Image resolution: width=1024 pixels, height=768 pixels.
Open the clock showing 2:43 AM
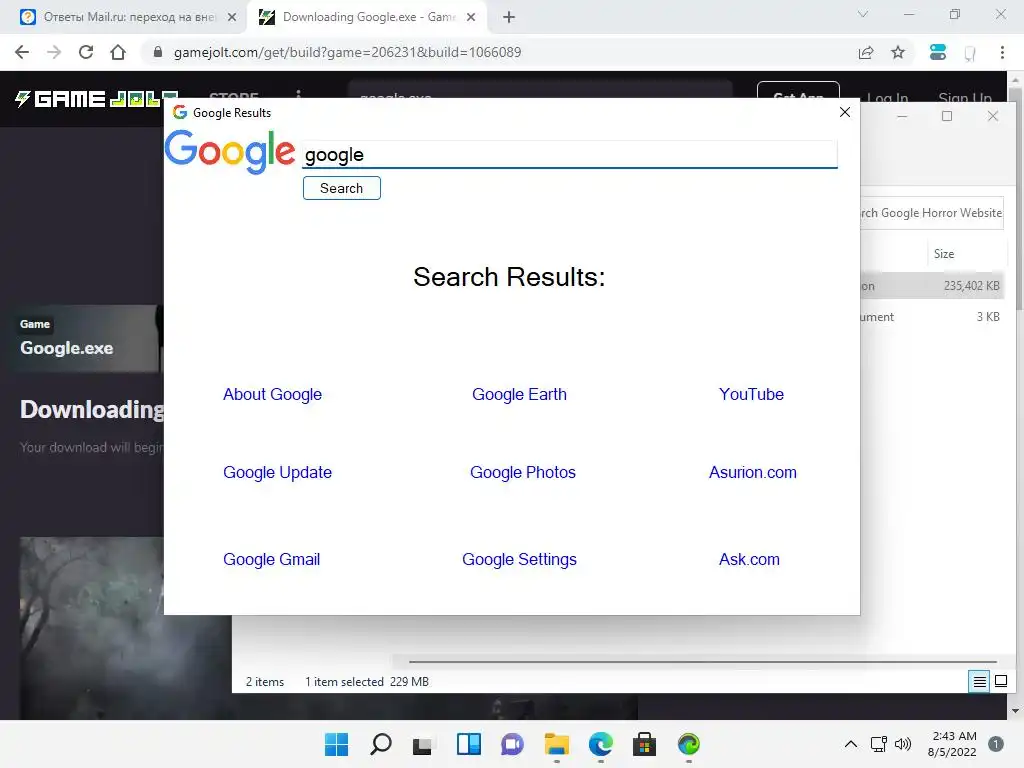(952, 744)
